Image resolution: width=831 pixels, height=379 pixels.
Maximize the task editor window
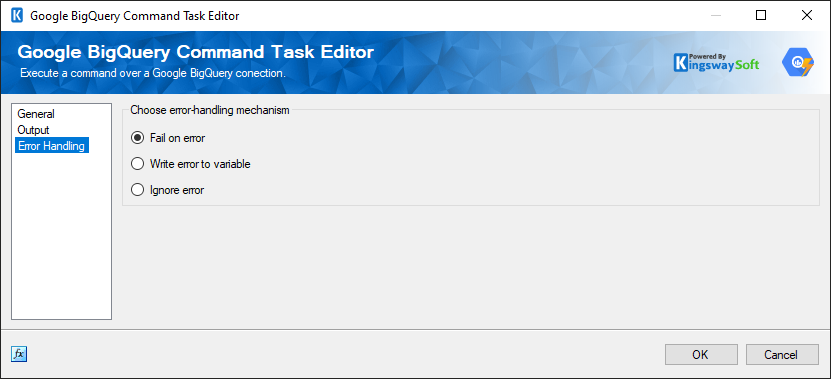(761, 15)
